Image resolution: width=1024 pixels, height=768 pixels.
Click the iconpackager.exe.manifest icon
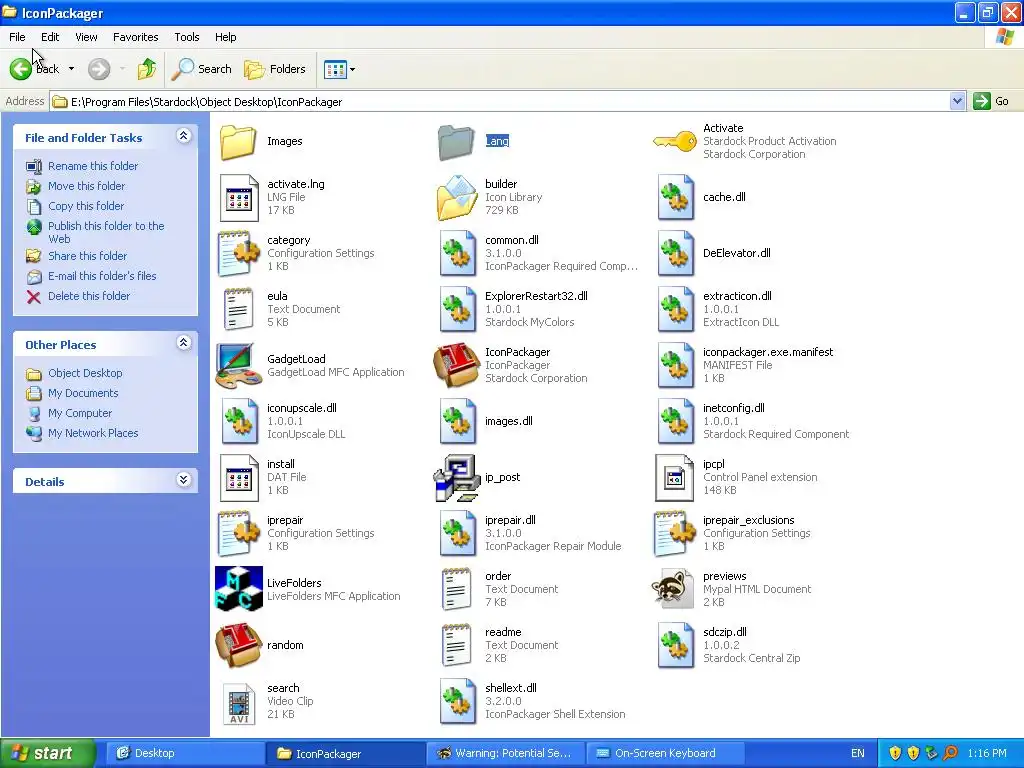tap(675, 365)
